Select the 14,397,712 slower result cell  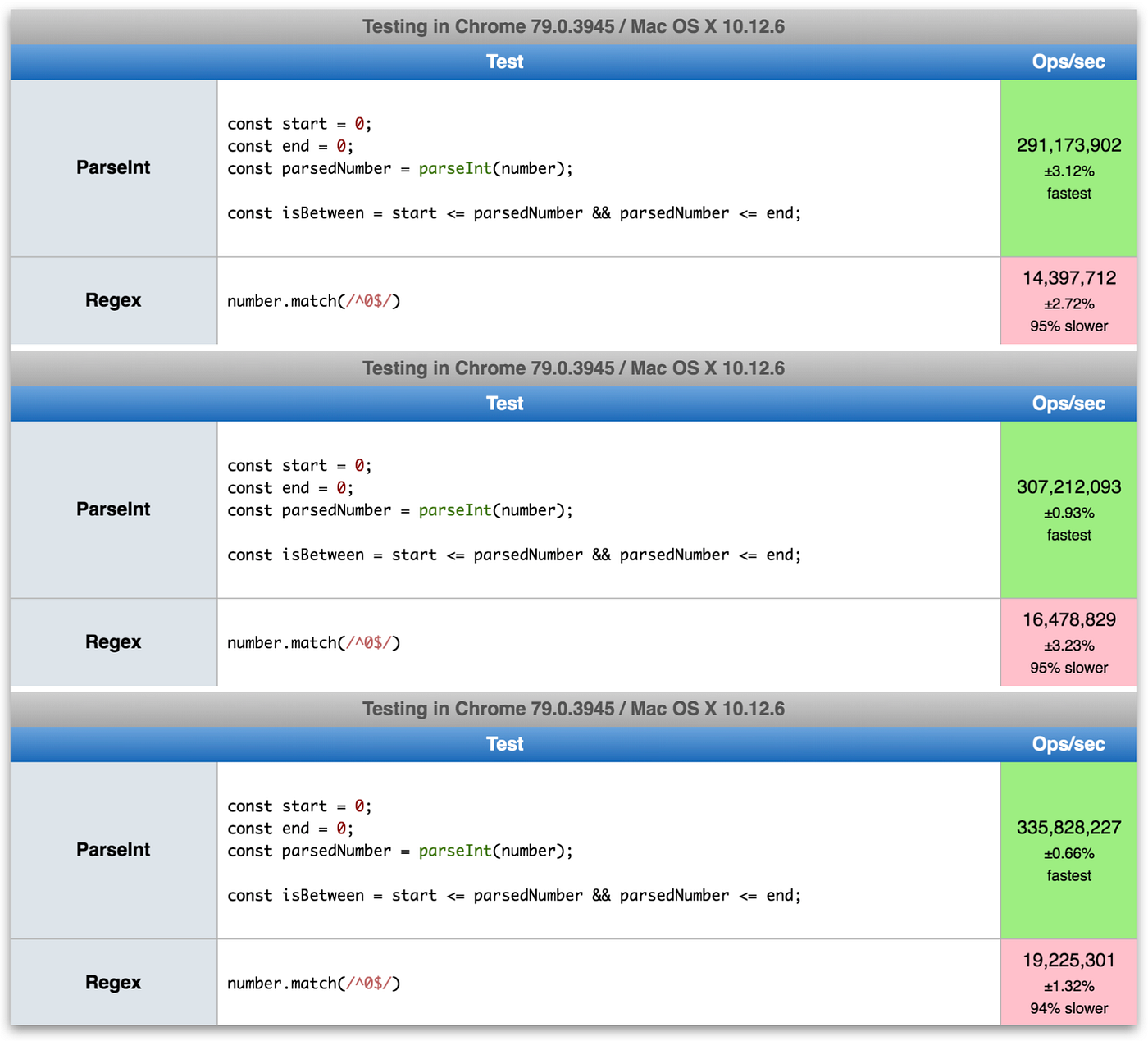1068,300
